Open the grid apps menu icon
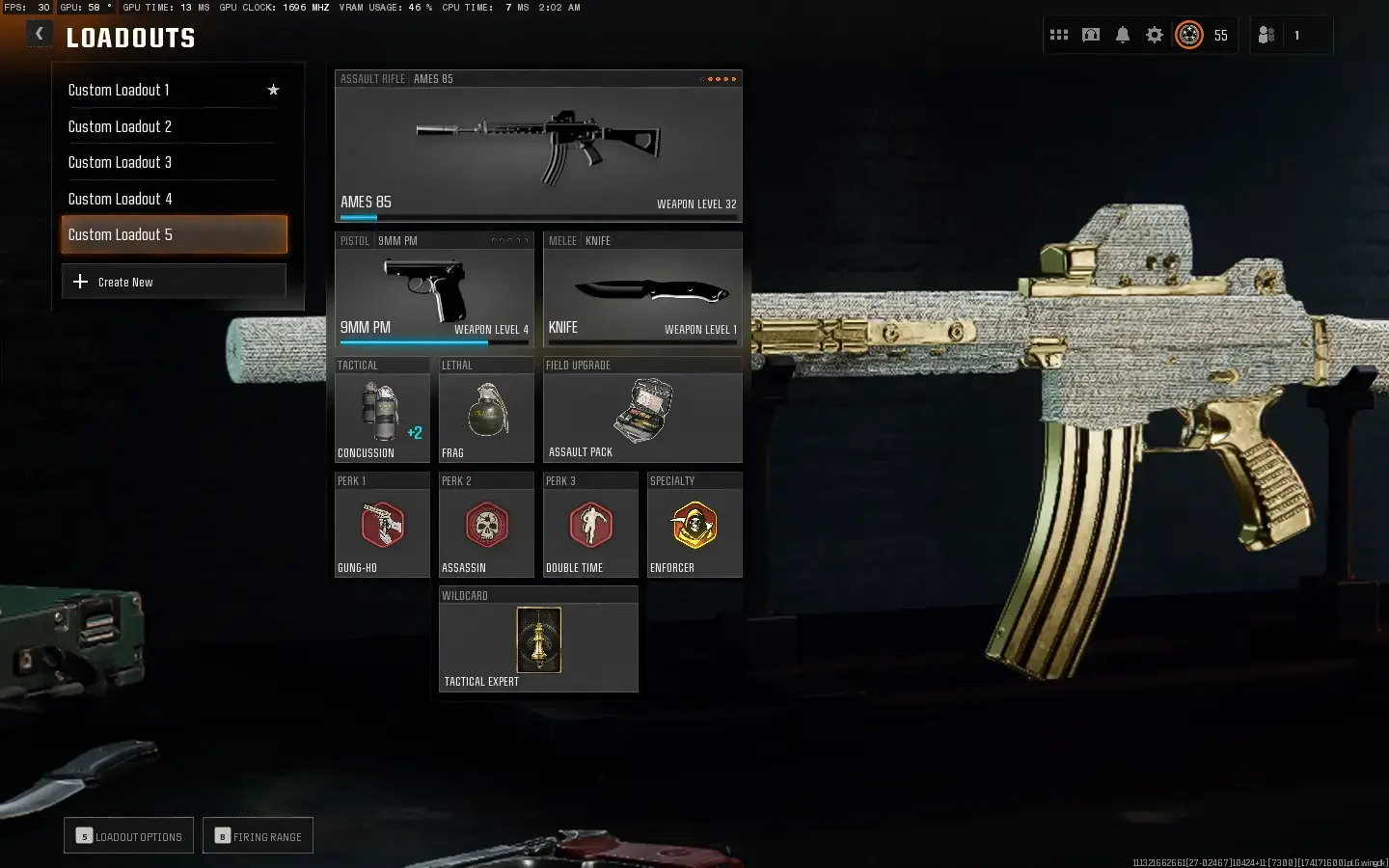The height and width of the screenshot is (868, 1389). pyautogui.click(x=1059, y=35)
